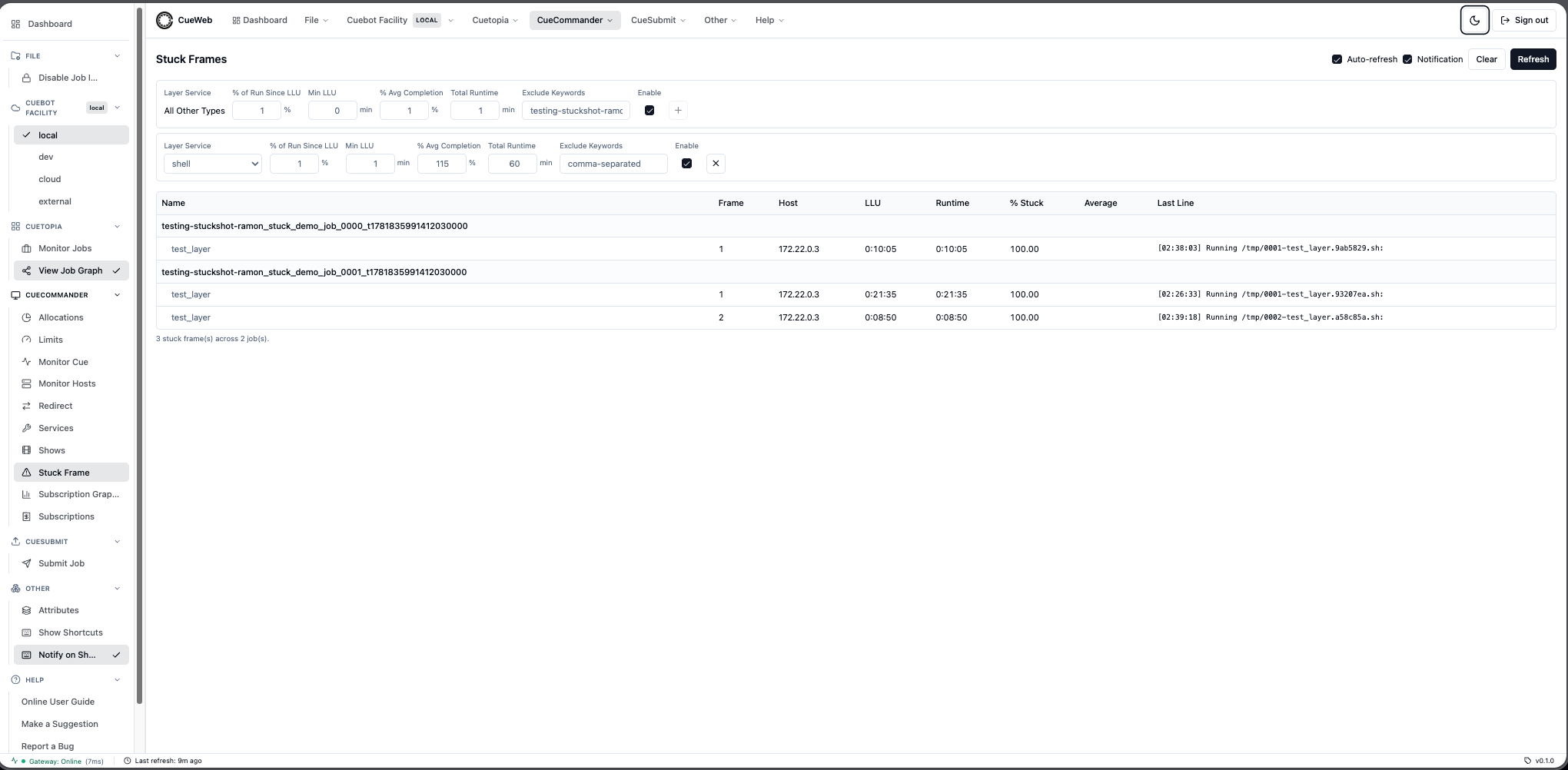Toggle dark mode moon icon
Viewport: 1568px width, 770px height.
[1474, 21]
